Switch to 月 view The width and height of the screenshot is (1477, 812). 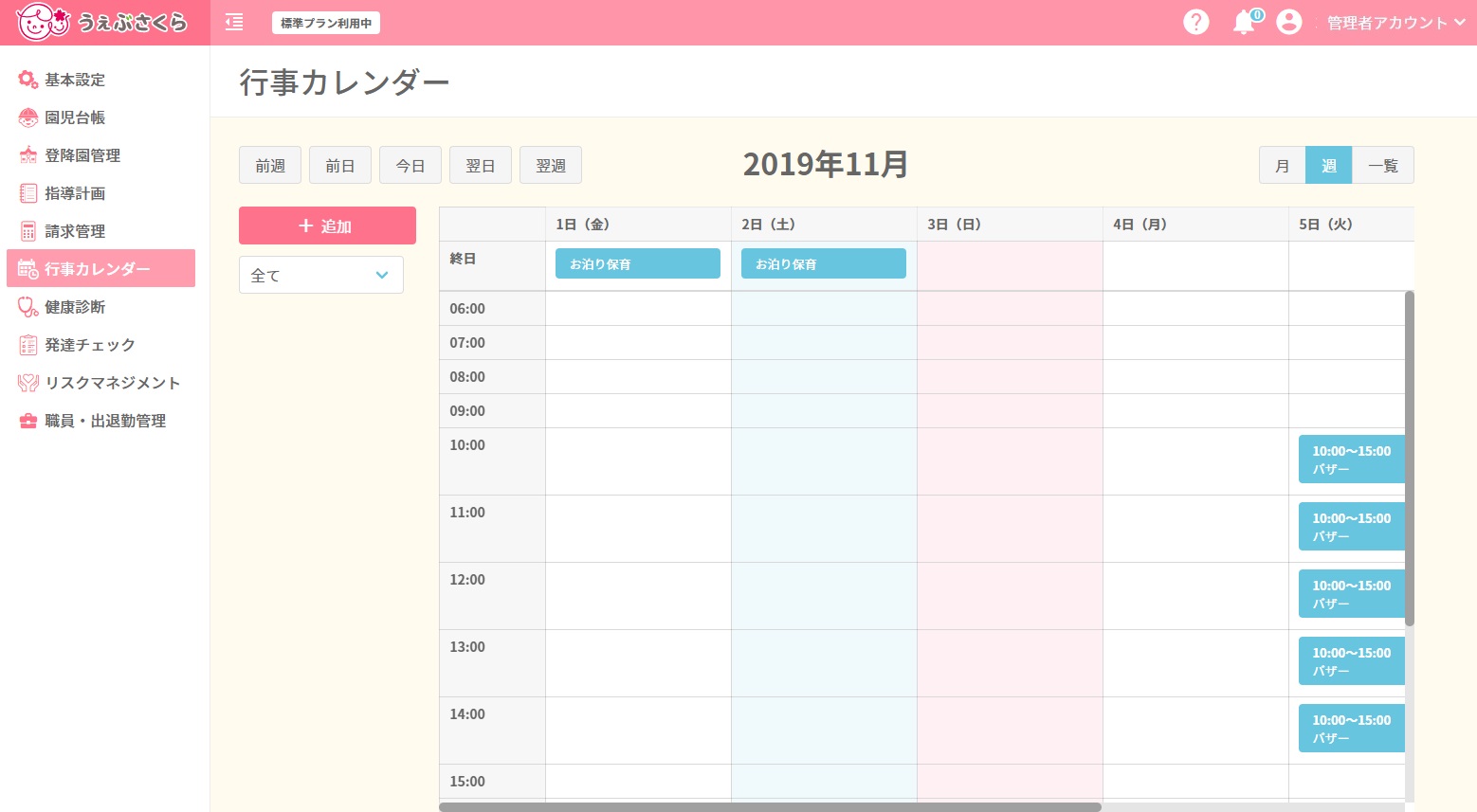tap(1283, 165)
